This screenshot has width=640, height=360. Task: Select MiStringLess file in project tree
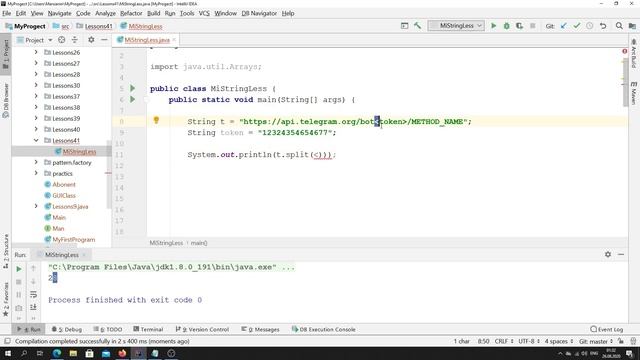click(79, 151)
